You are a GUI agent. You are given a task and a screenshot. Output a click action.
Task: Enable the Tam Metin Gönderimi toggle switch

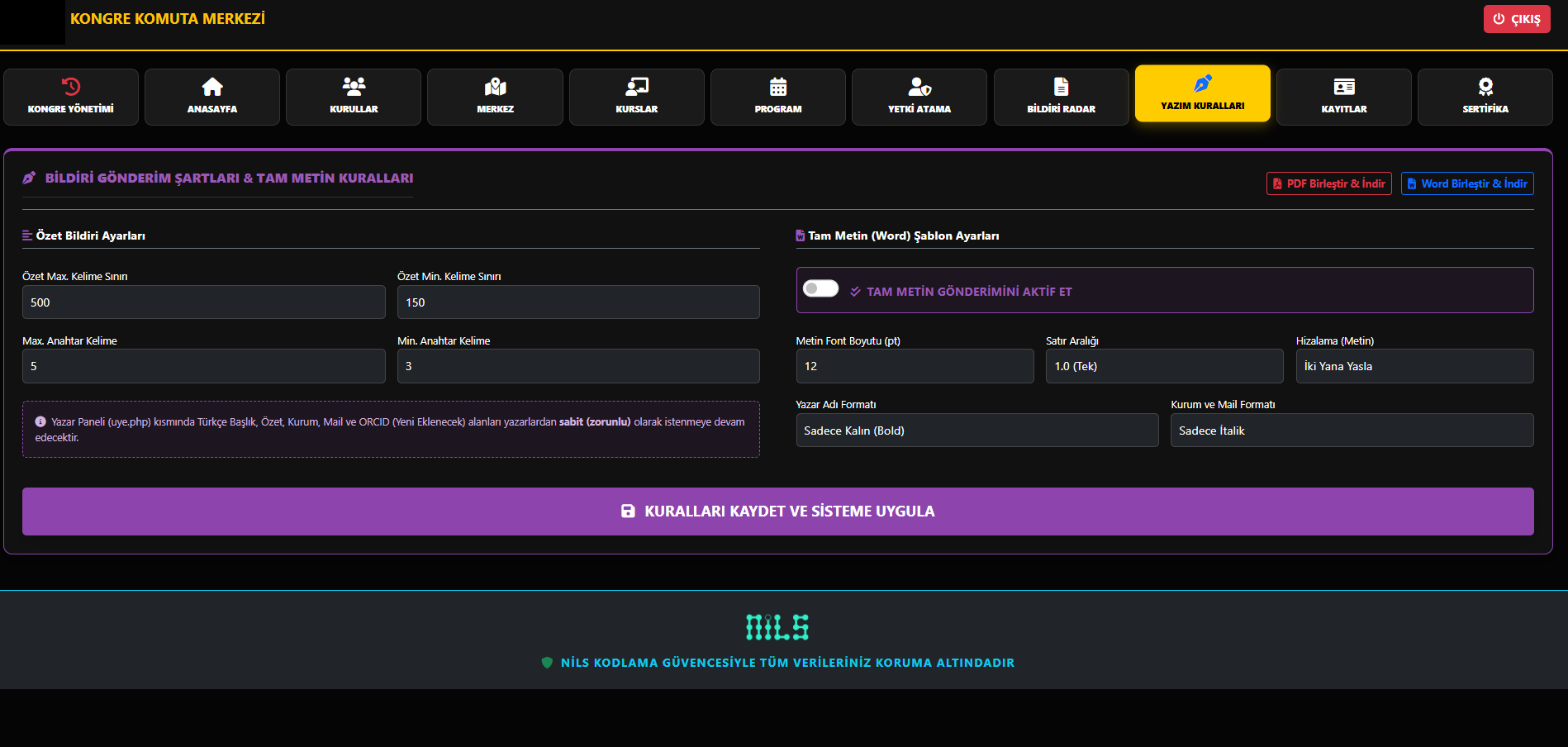tap(820, 288)
